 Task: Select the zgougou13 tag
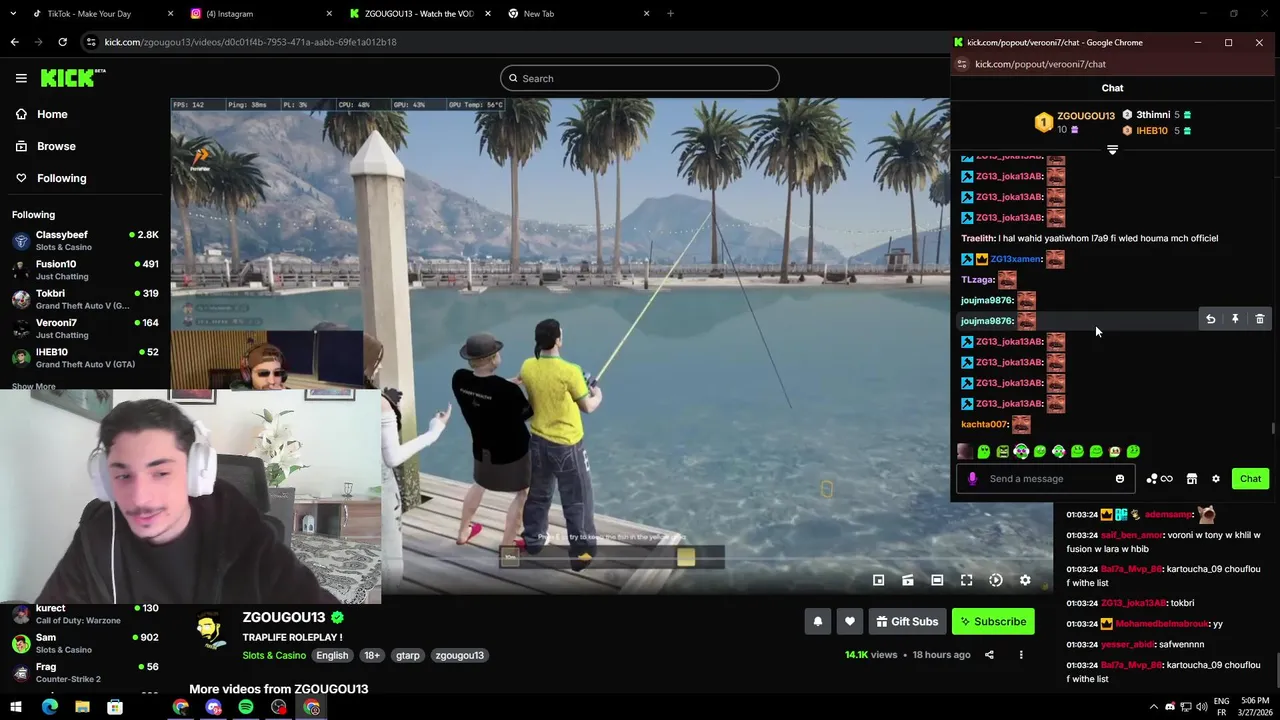459,656
